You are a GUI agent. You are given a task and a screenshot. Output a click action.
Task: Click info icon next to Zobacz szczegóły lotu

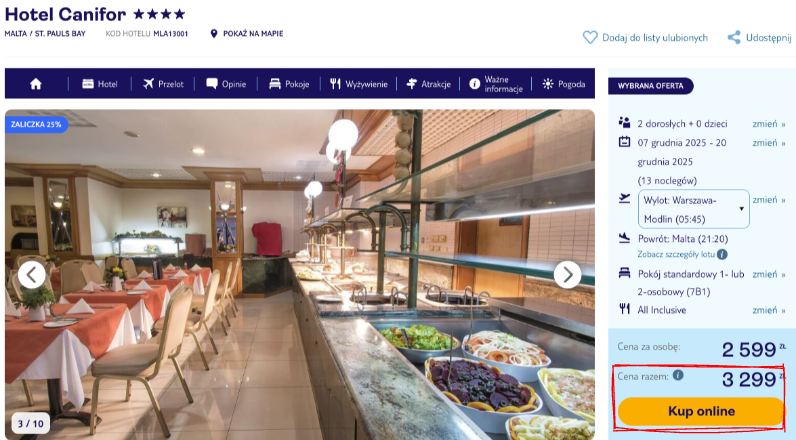[x=722, y=254]
